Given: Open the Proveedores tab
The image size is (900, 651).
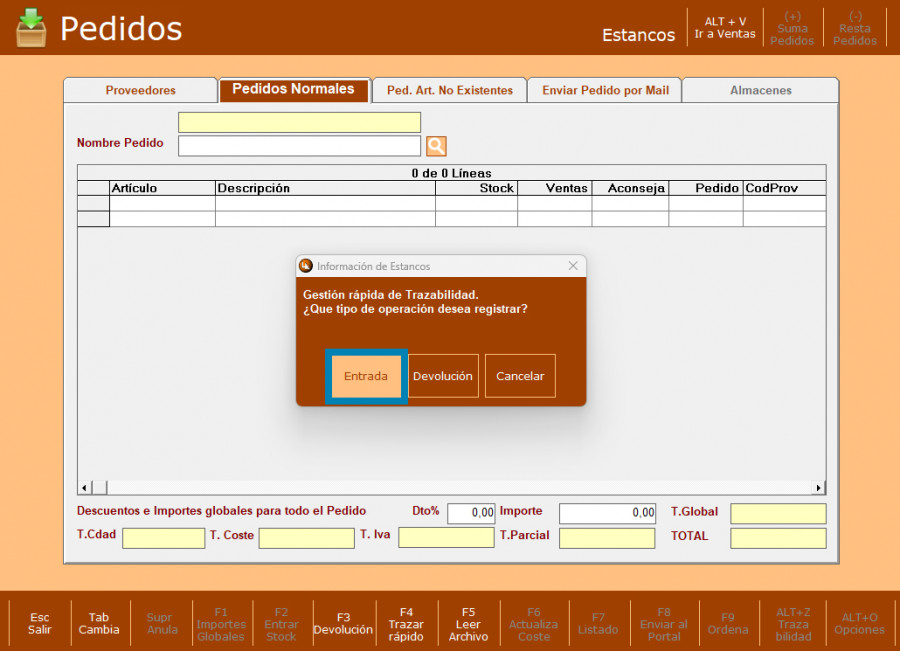Looking at the screenshot, I should pos(140,90).
